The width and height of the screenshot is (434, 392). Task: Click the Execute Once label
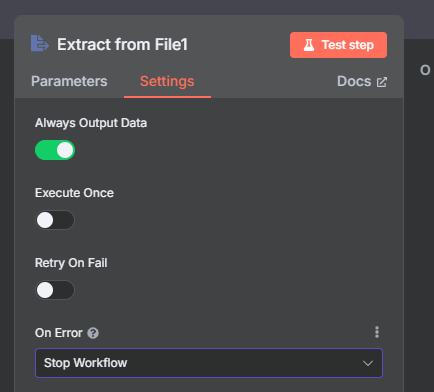coord(74,193)
